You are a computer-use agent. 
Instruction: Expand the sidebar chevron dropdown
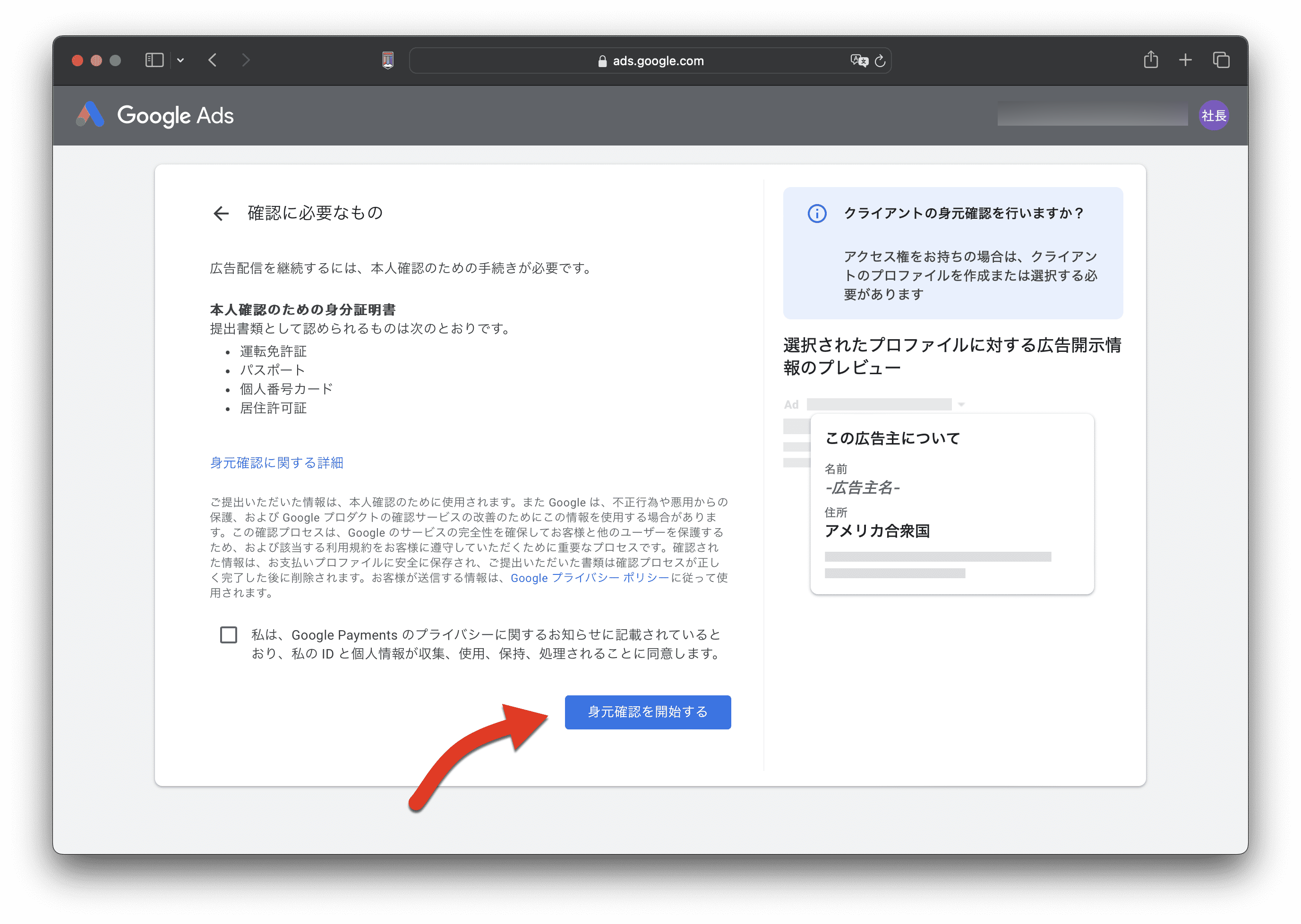click(x=180, y=60)
